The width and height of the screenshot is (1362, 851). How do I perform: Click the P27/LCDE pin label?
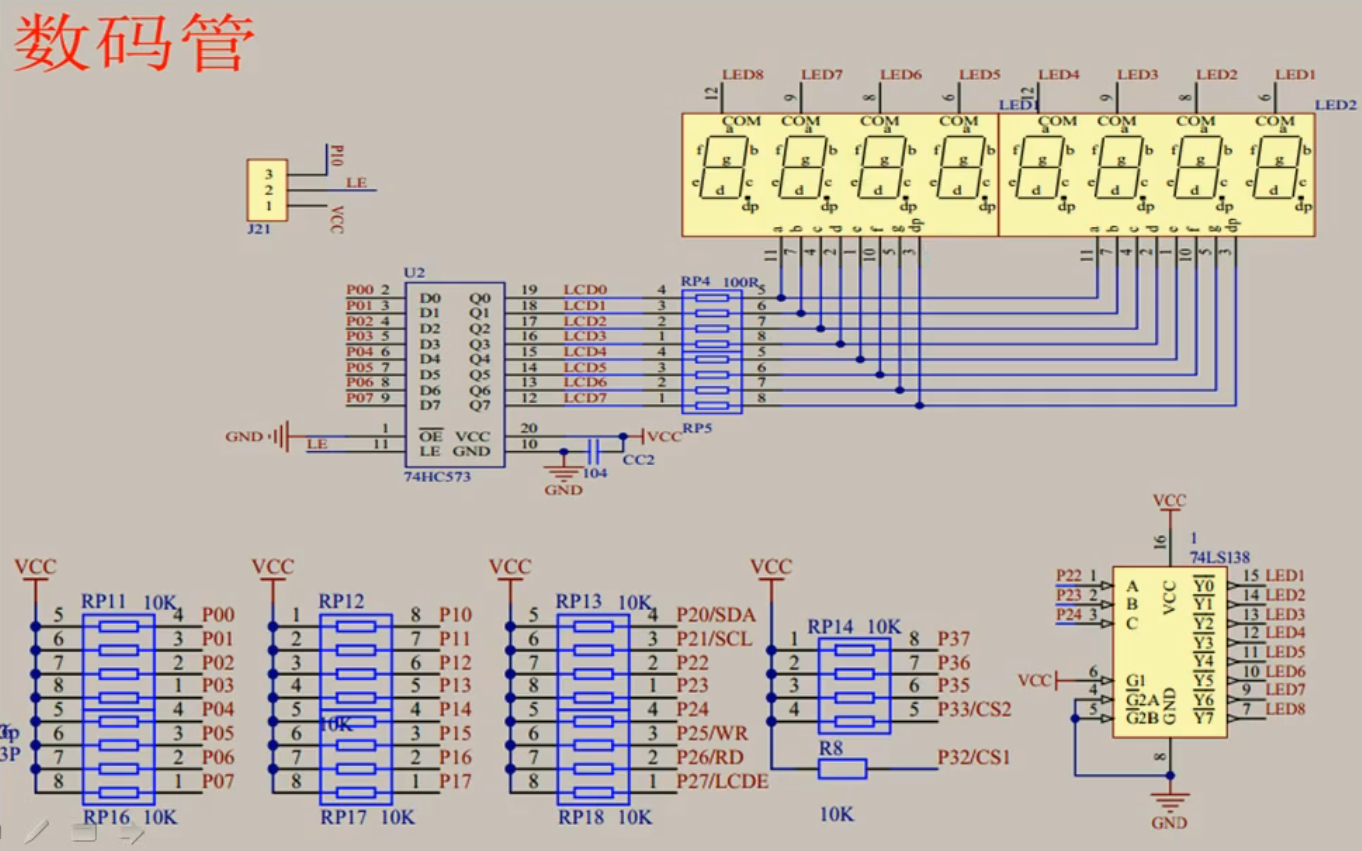722,781
